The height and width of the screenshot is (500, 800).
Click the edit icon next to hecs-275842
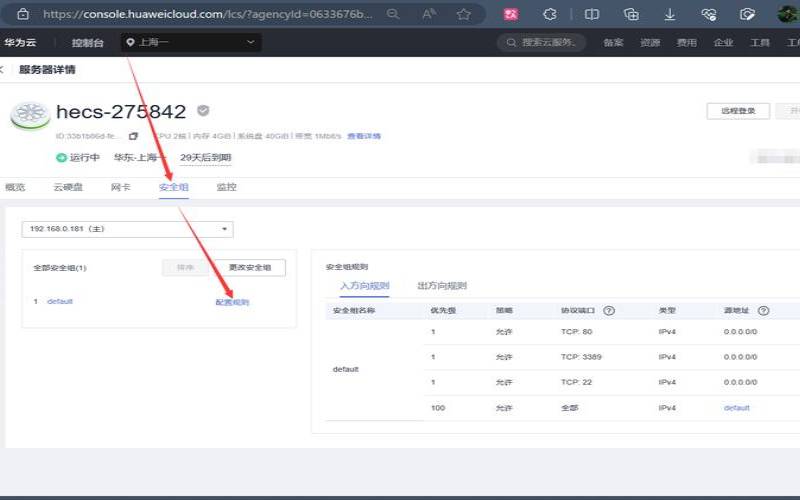coord(203,111)
